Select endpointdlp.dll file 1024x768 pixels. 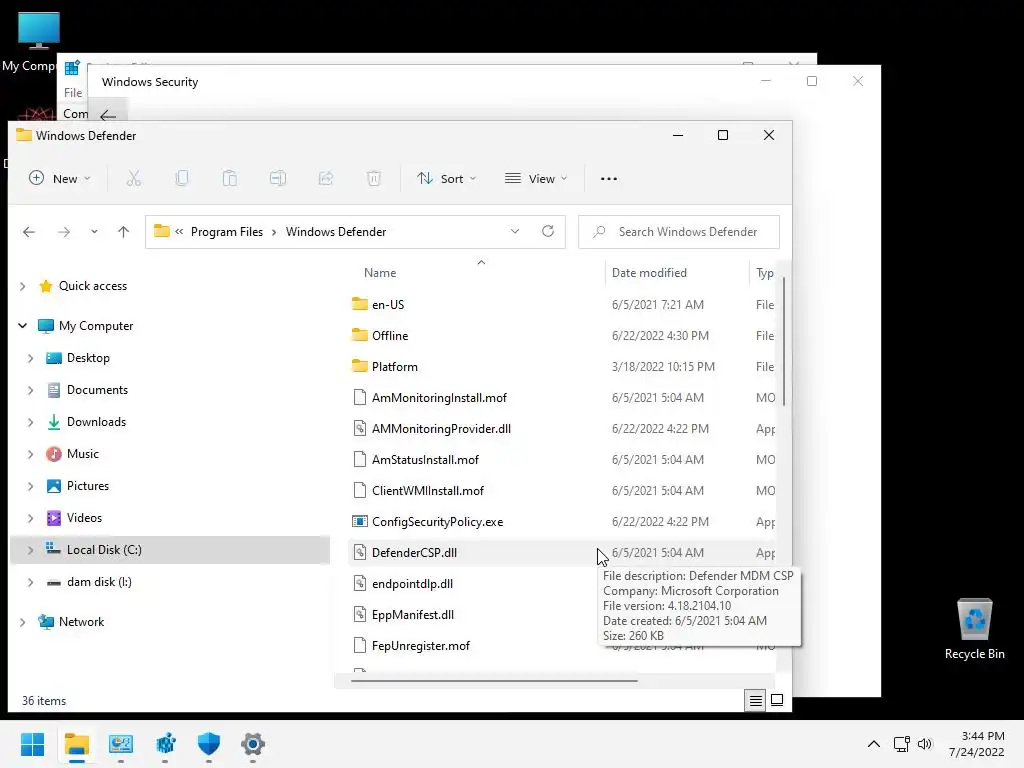pyautogui.click(x=412, y=584)
